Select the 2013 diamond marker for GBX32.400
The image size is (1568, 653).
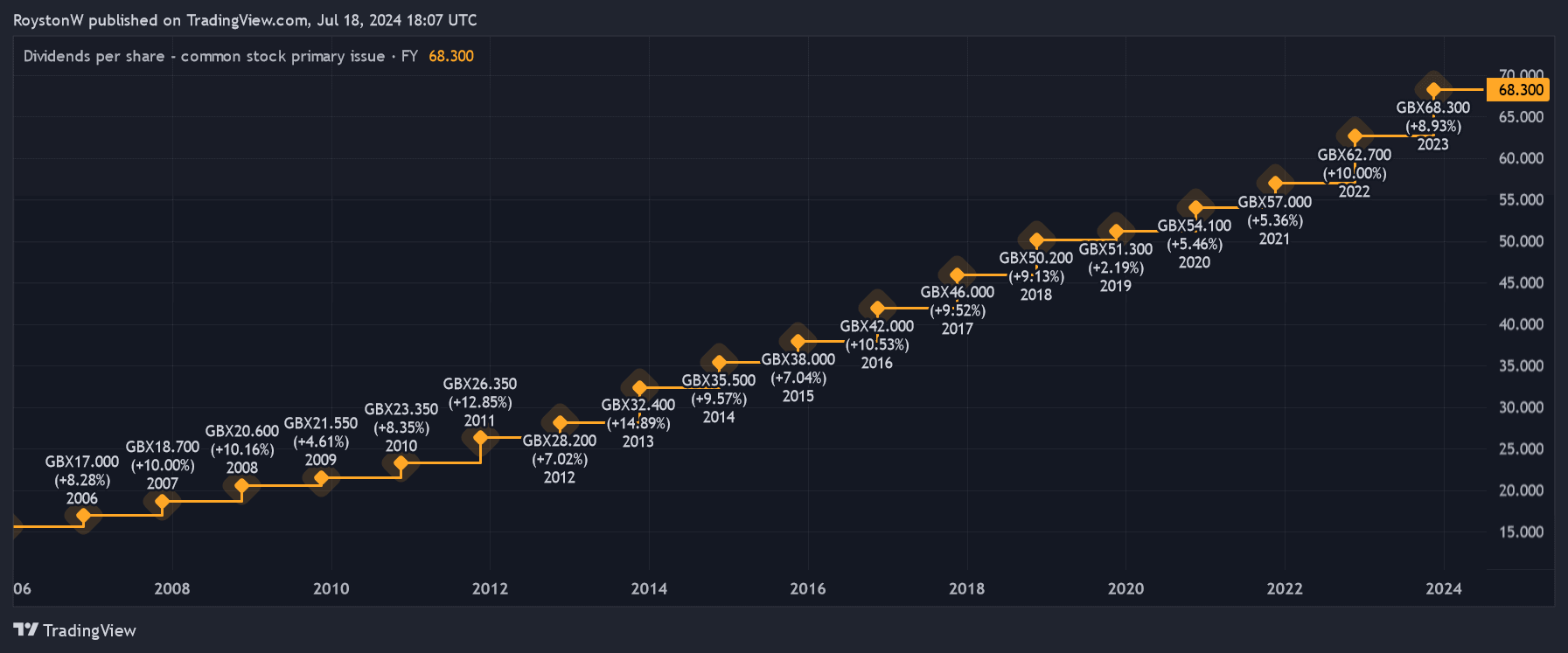tap(639, 387)
